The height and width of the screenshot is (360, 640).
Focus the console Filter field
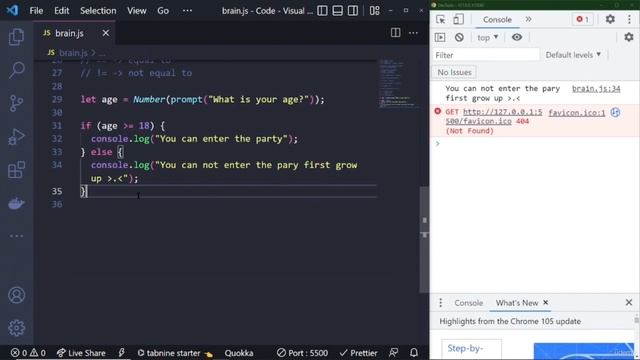click(486, 55)
